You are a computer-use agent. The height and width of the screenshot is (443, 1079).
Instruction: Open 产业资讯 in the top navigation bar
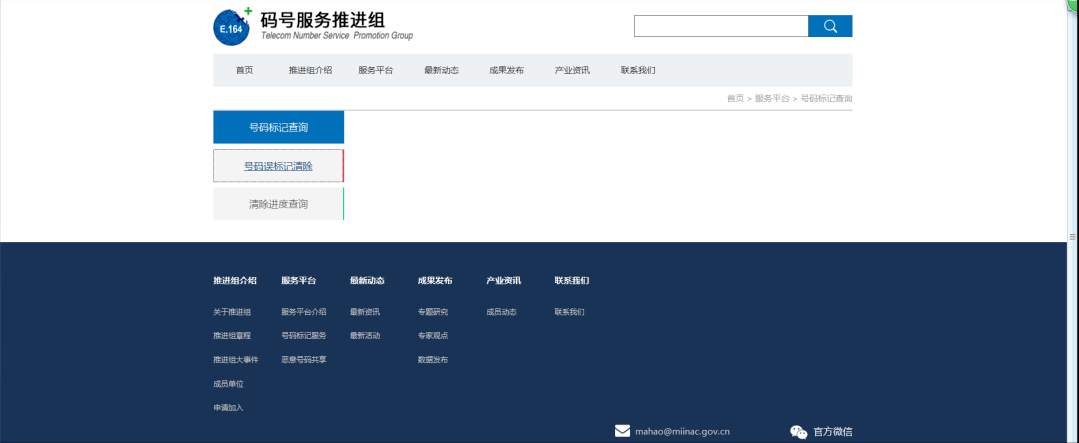tap(573, 70)
